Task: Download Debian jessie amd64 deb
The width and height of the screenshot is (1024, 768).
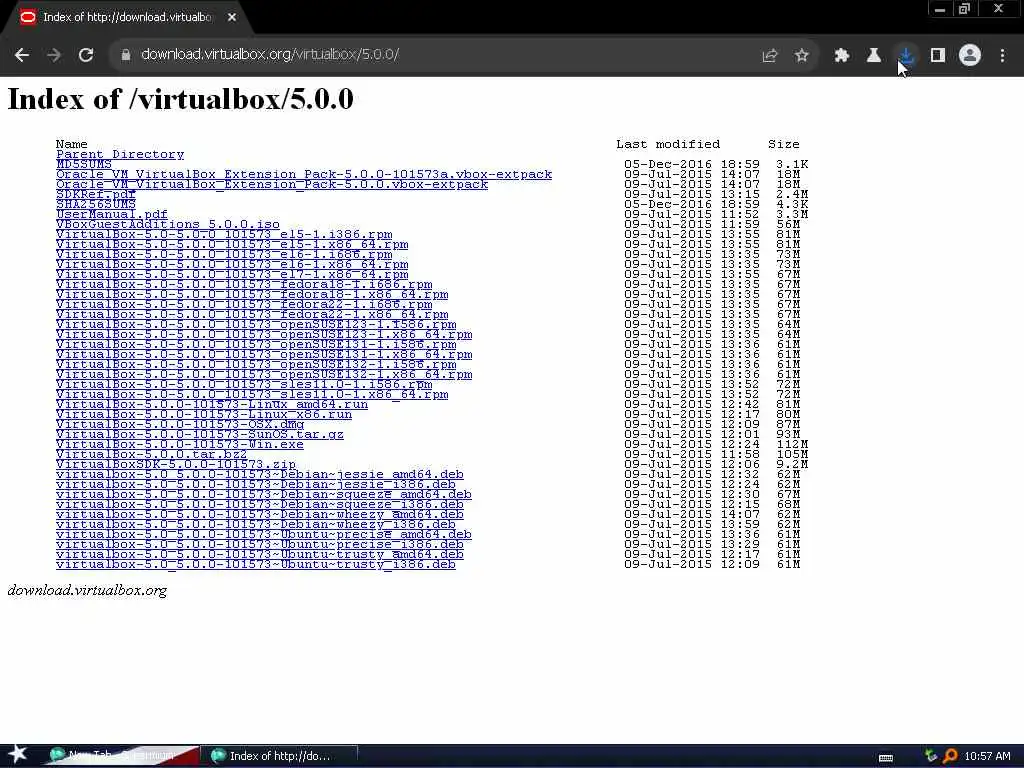Action: (260, 475)
